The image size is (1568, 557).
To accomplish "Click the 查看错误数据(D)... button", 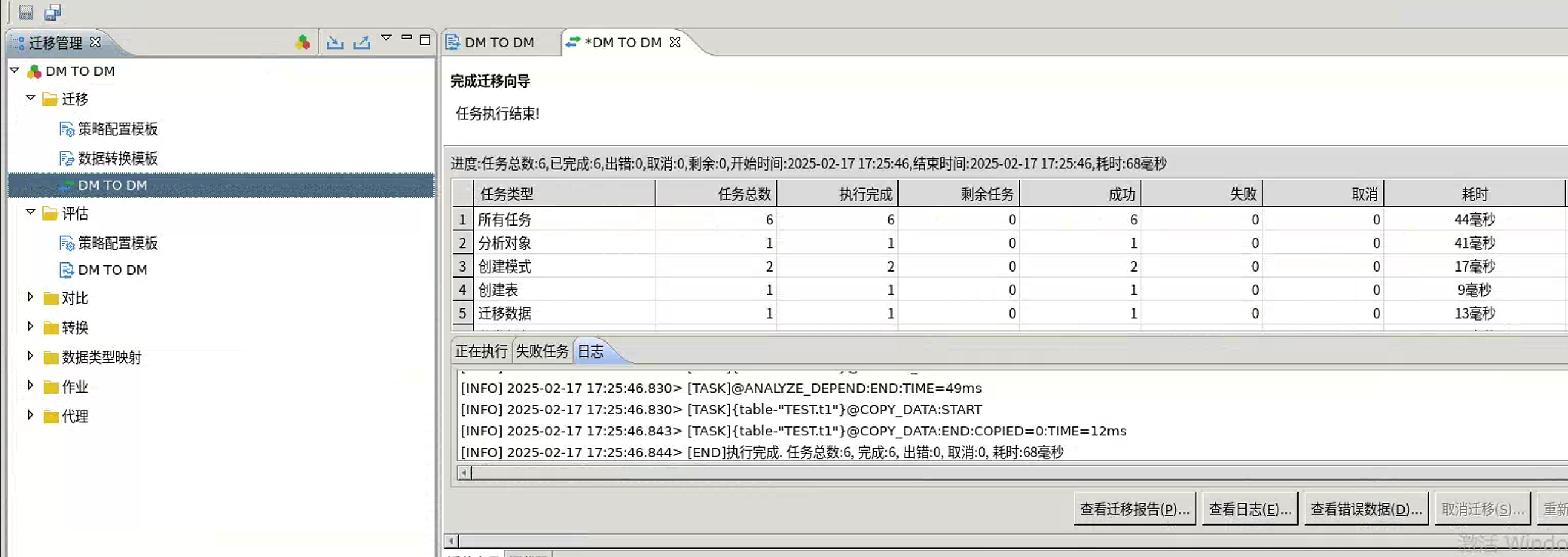I will [x=1366, y=509].
